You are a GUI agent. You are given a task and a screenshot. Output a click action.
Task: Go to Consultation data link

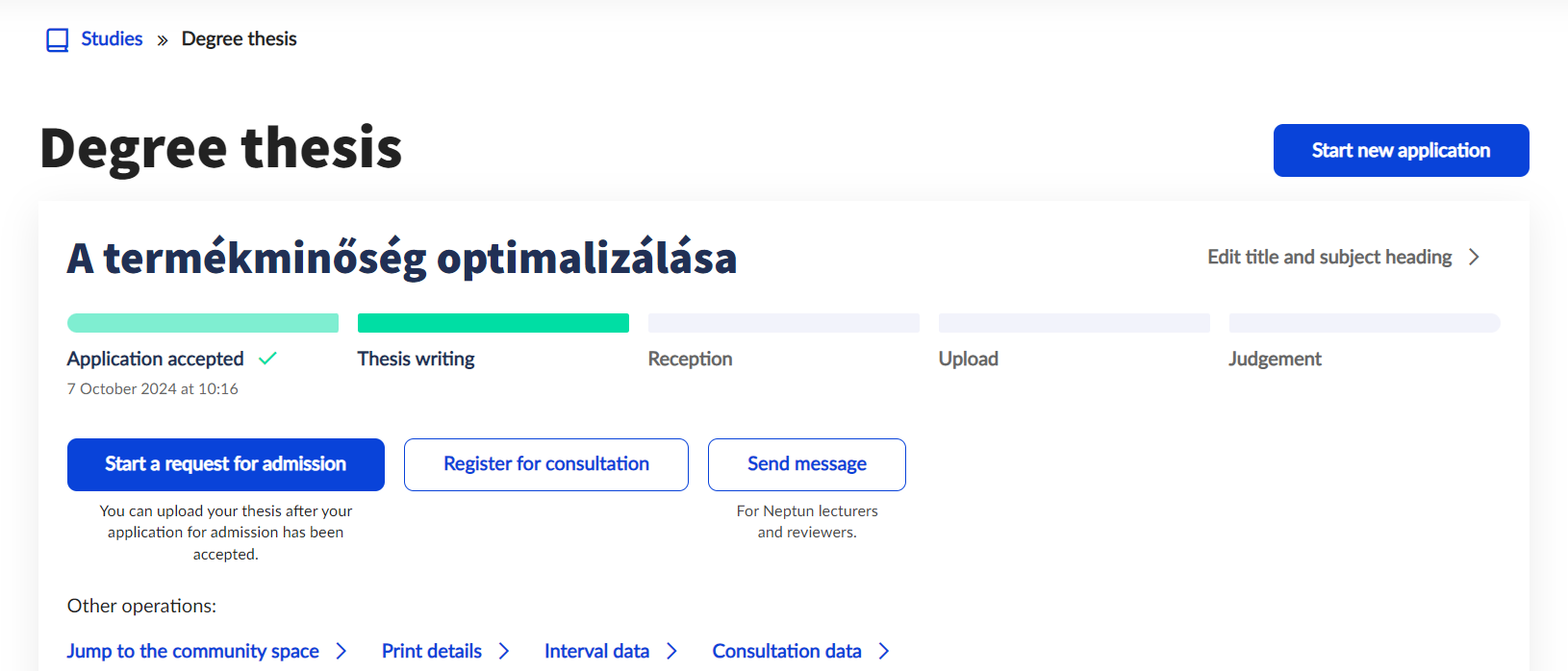(787, 651)
